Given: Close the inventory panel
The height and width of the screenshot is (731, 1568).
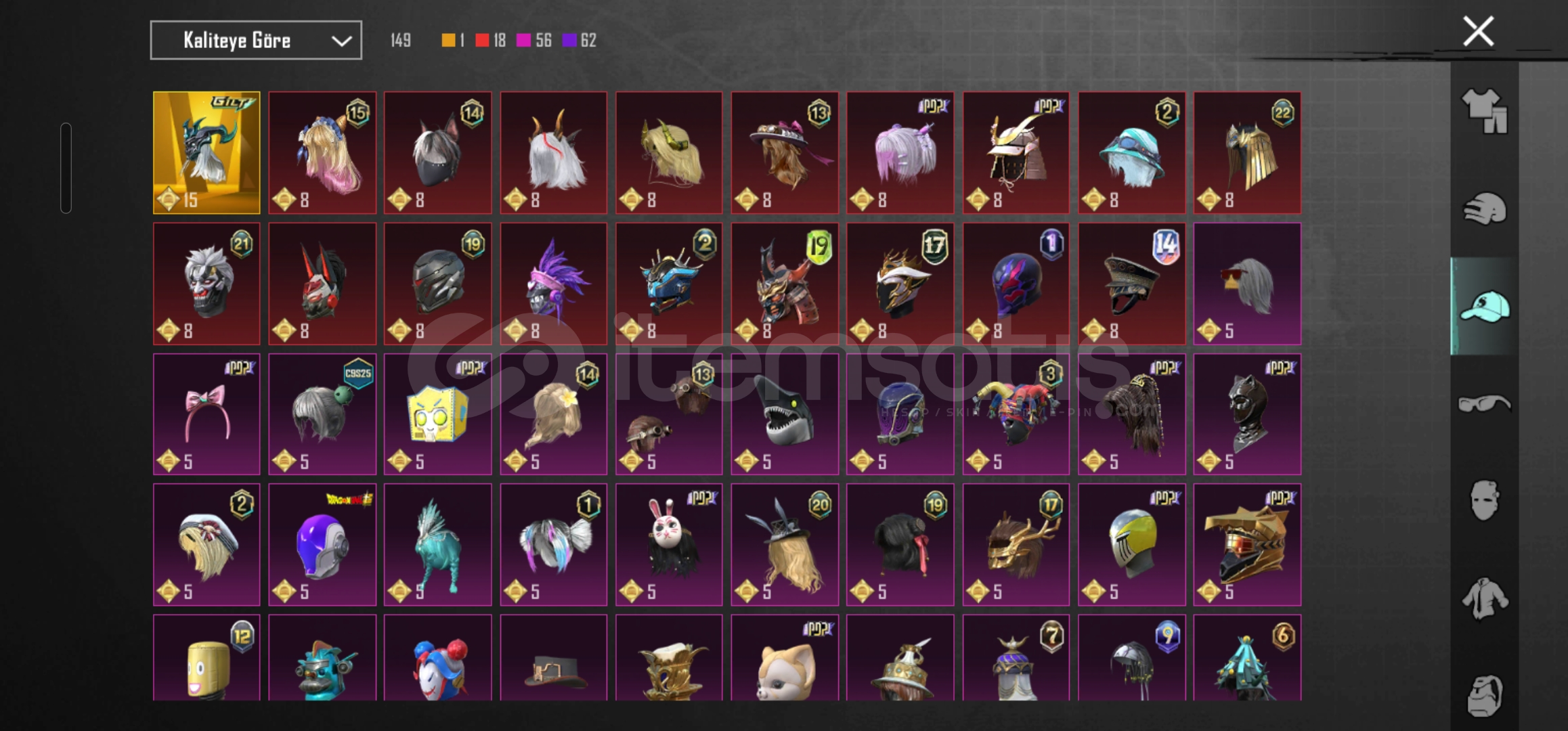Looking at the screenshot, I should (x=1478, y=32).
